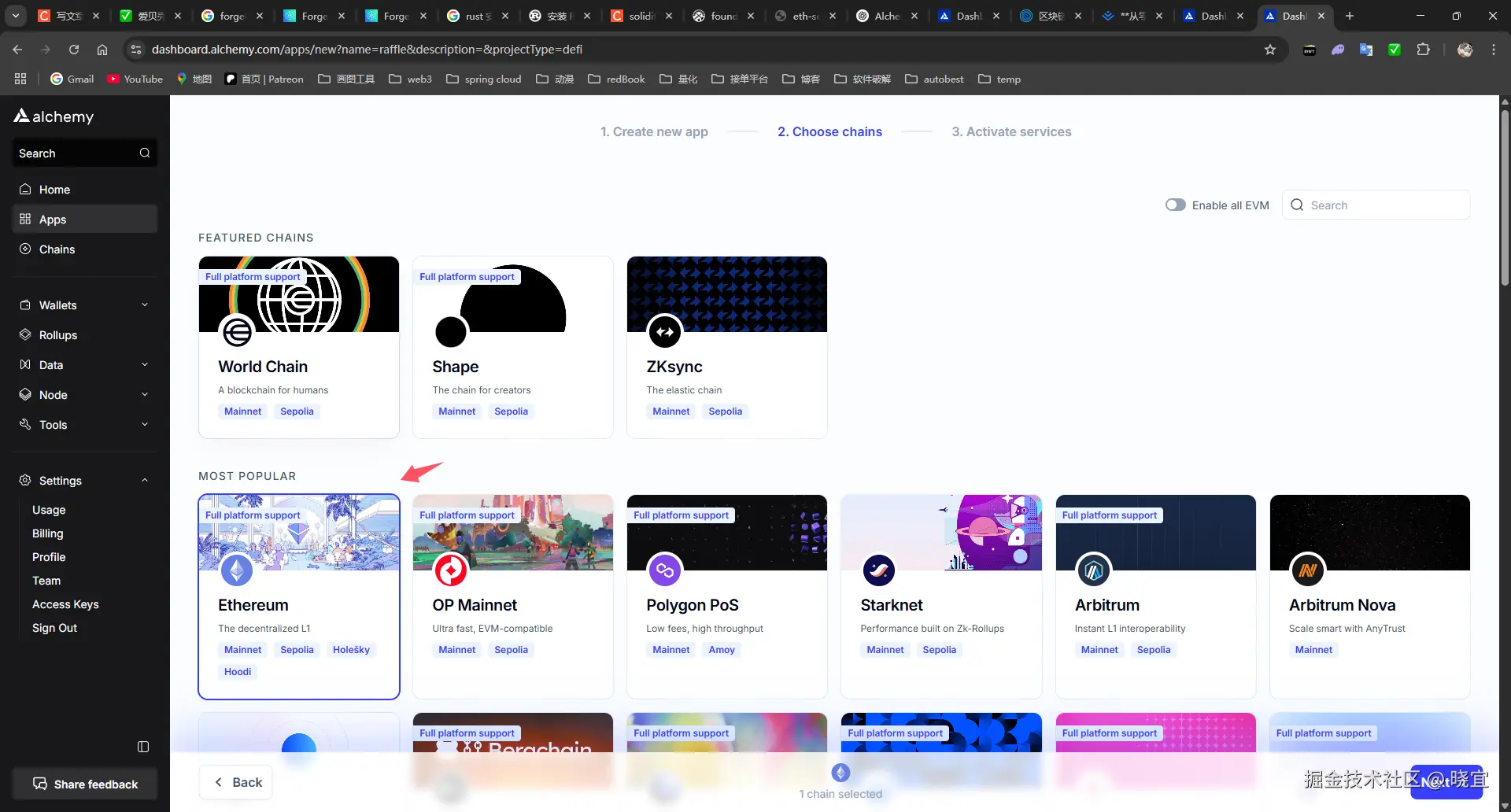Collapse the Settings menu chevron
This screenshot has width=1511, height=812.
click(x=145, y=480)
